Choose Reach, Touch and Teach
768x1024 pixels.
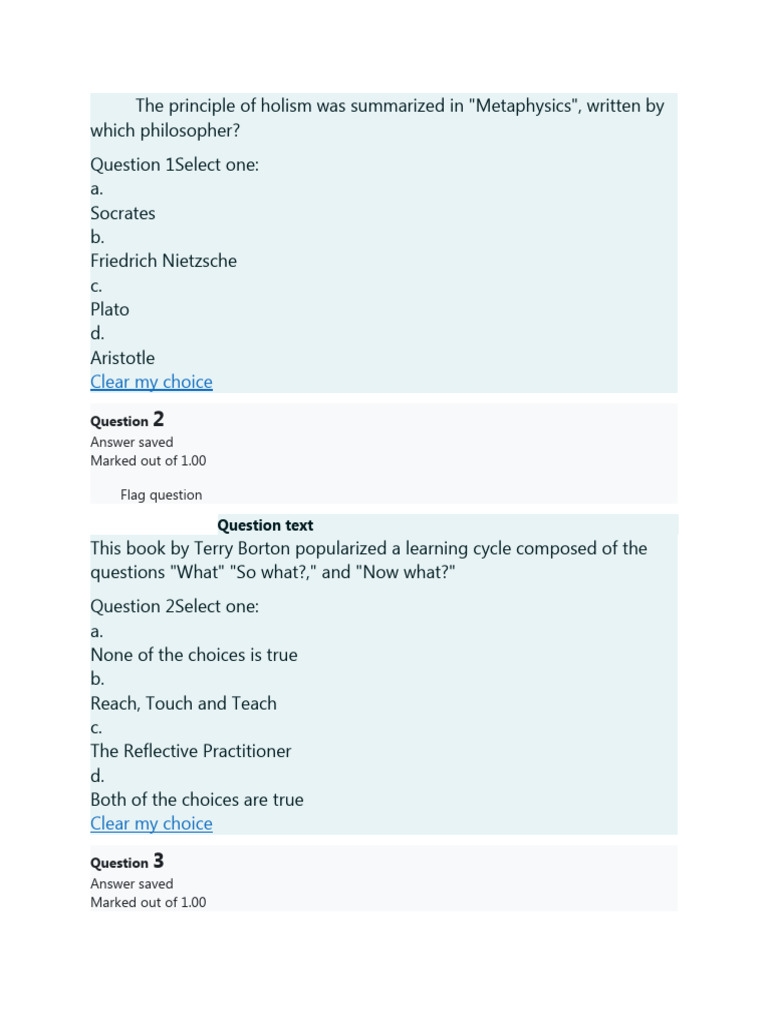(183, 703)
